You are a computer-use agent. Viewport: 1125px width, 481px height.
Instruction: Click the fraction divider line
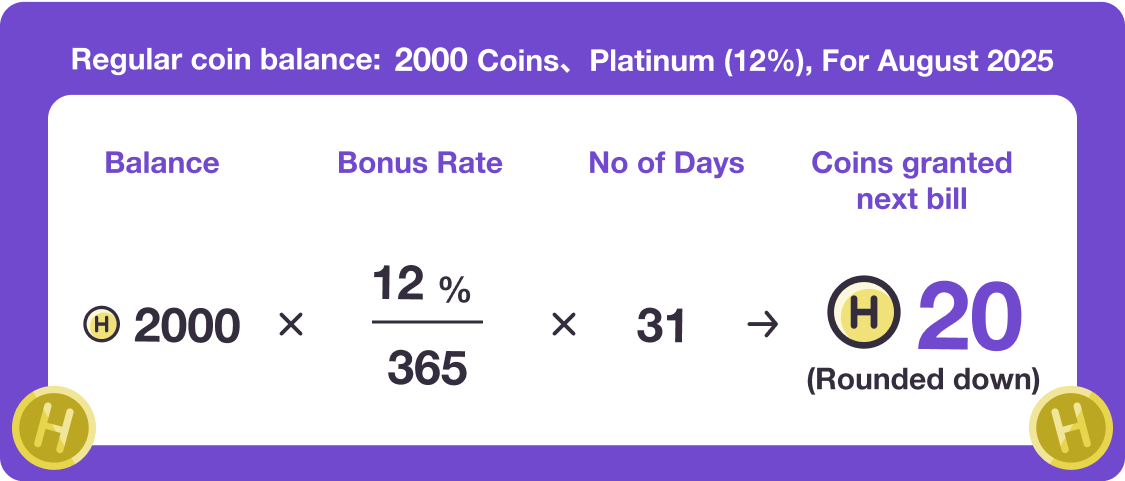[x=427, y=322]
